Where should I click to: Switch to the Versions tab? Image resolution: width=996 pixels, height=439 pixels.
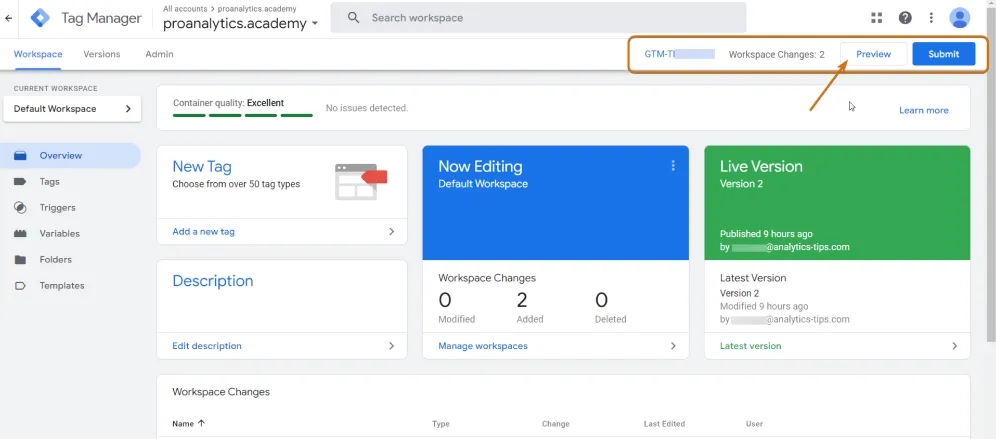click(x=102, y=54)
